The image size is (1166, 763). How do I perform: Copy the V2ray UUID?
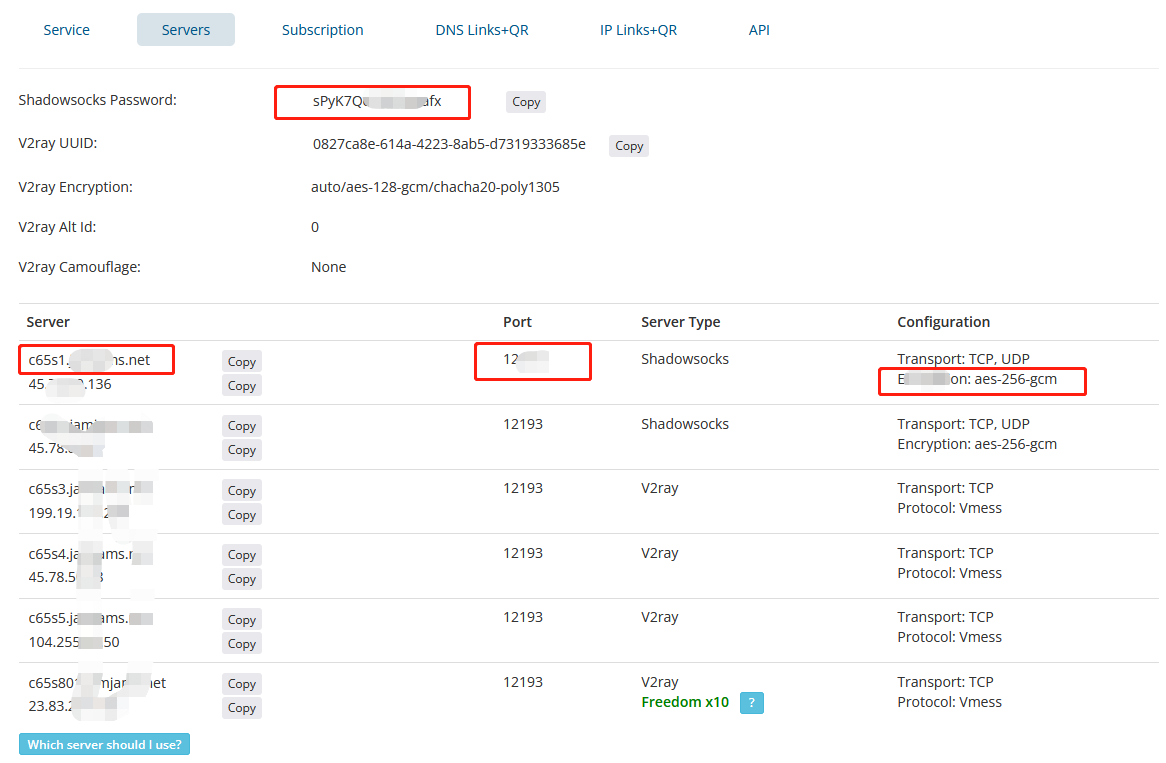coord(629,146)
